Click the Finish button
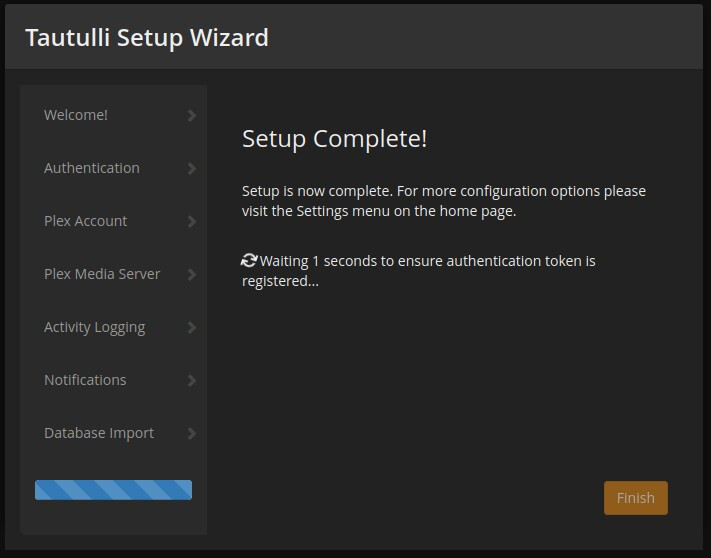This screenshot has height=558, width=711. [x=635, y=498]
